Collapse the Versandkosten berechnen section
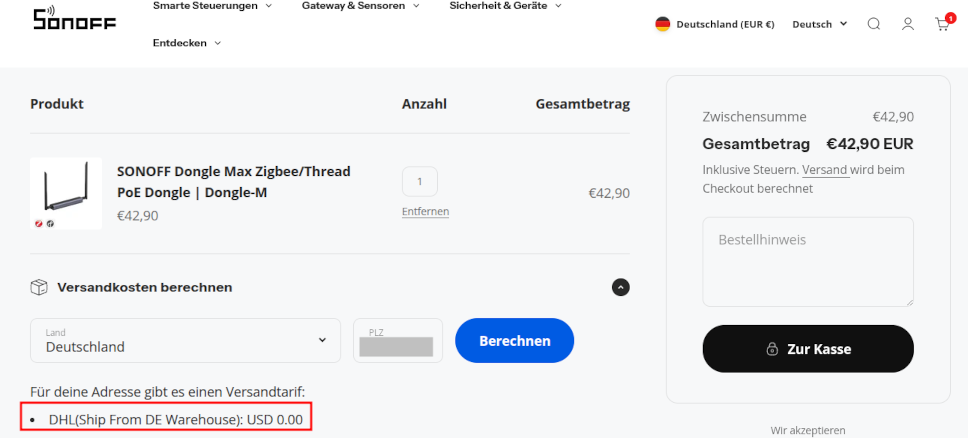 click(x=621, y=287)
